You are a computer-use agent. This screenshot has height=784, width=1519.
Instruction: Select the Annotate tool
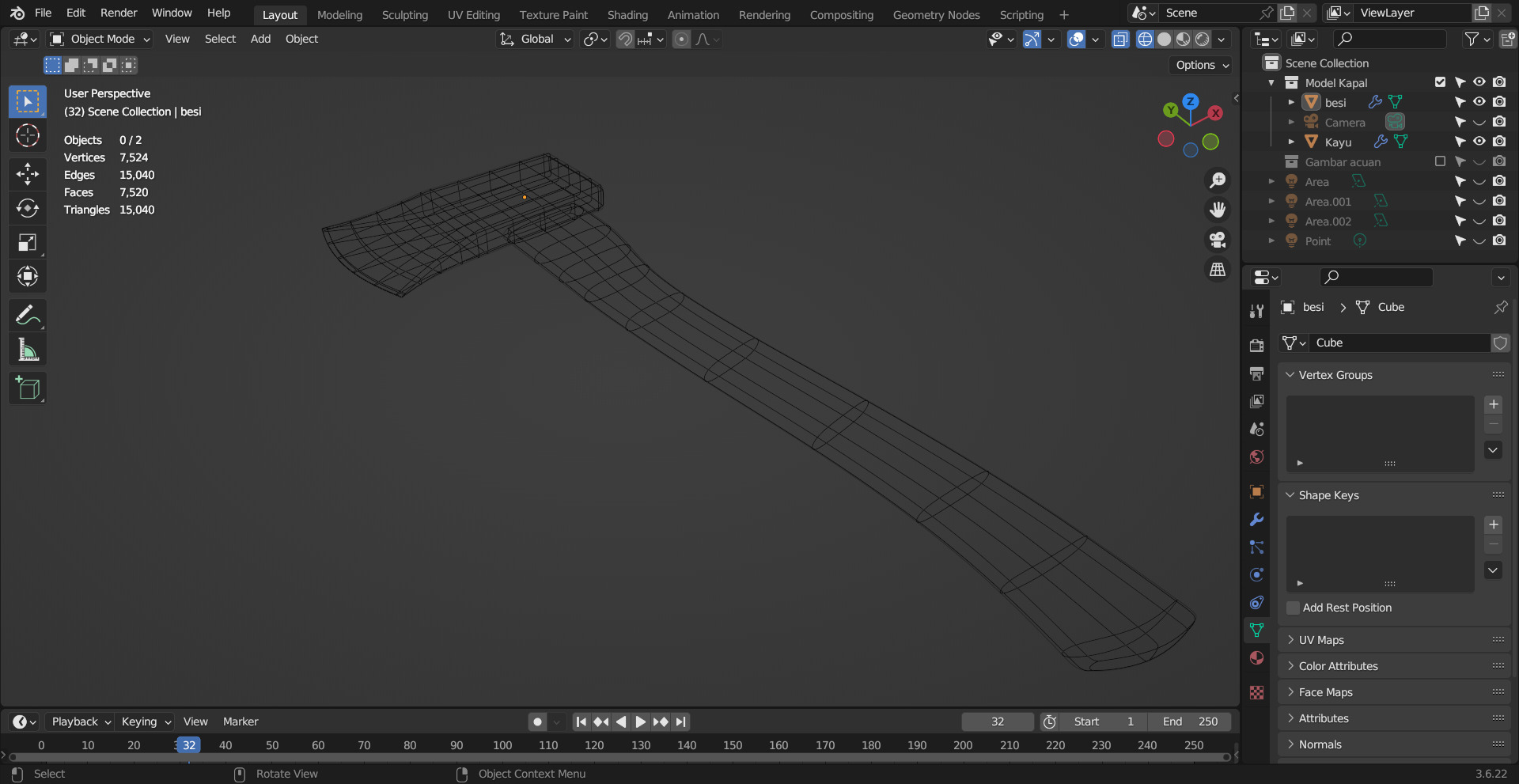(x=28, y=316)
